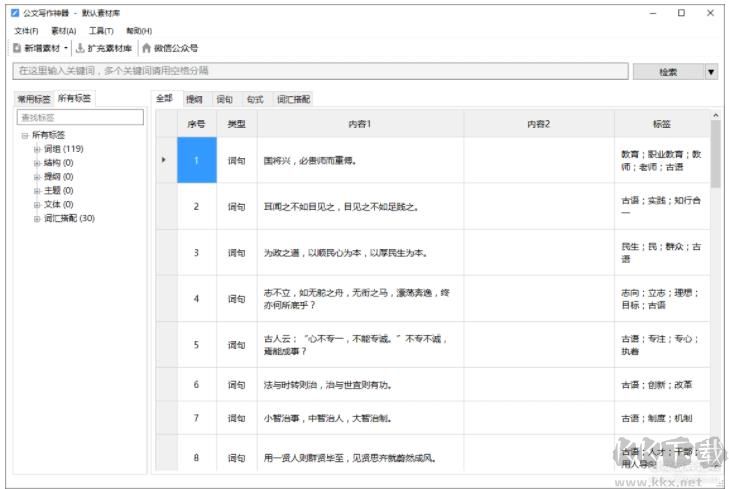729x489 pixels.
Task: Expand the 提纲 (0) tree node
Action: [x=37, y=177]
